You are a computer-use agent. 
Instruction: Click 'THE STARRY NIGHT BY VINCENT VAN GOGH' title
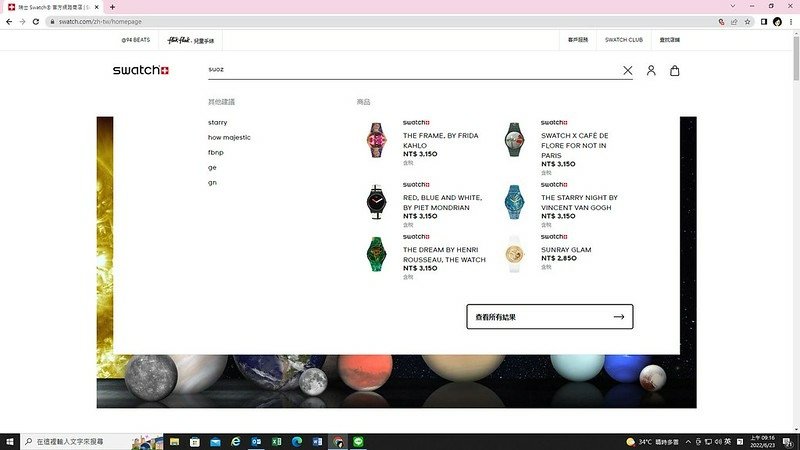pyautogui.click(x=579, y=203)
